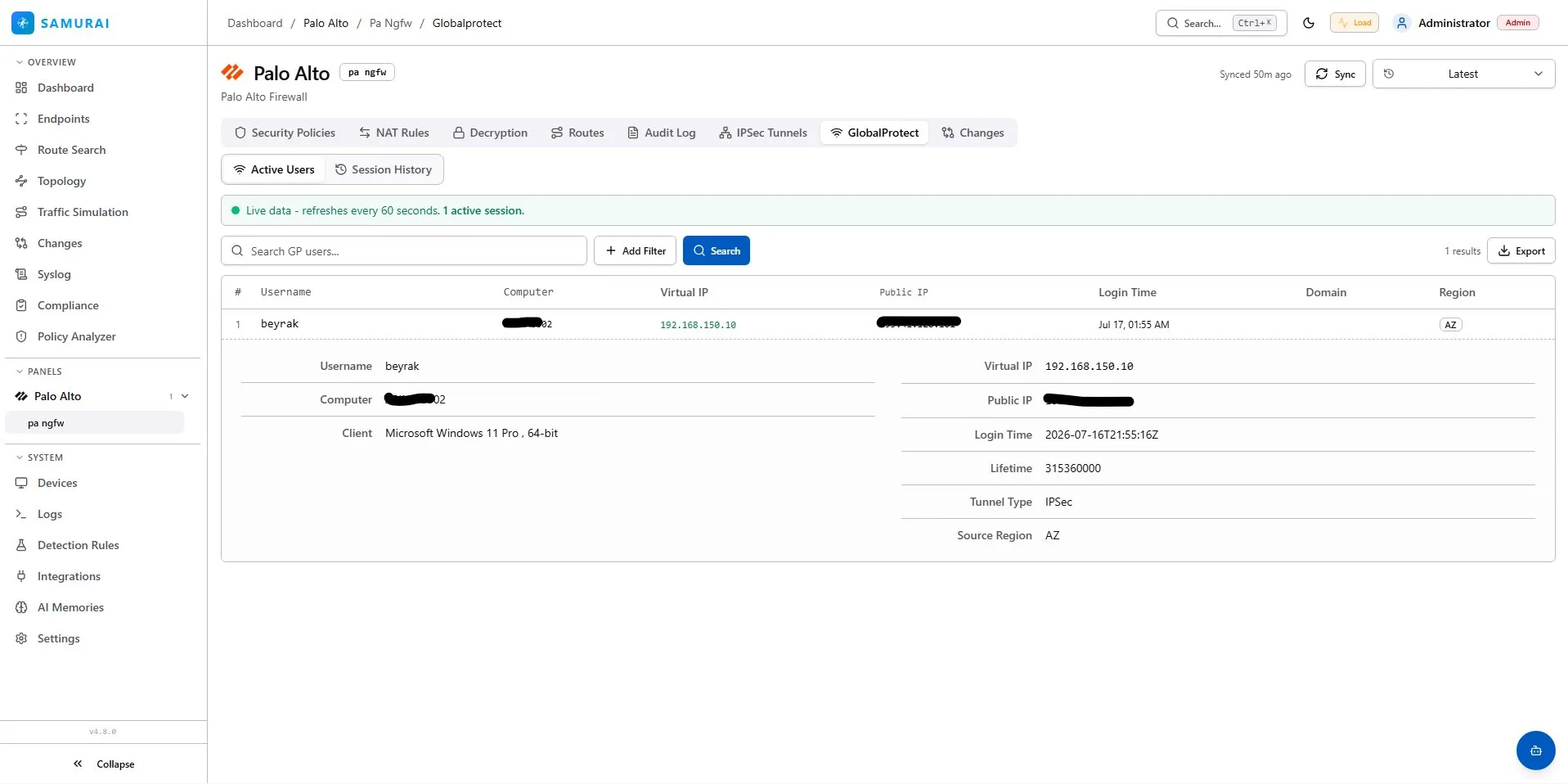Collapse the Palo Alto panel chevron
The height and width of the screenshot is (784, 1568).
tap(185, 396)
